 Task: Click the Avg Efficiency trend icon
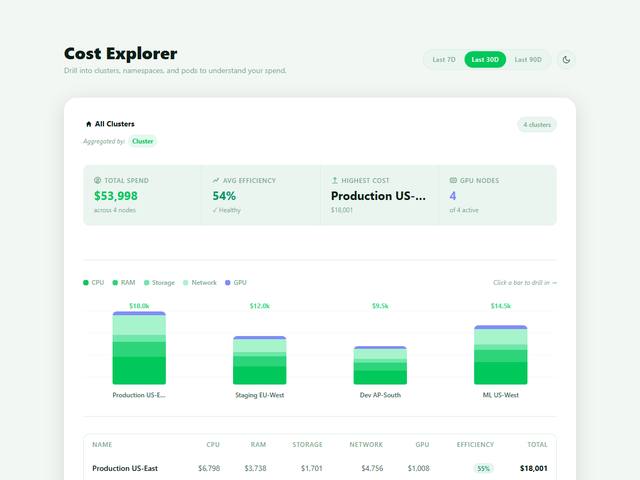tap(216, 180)
